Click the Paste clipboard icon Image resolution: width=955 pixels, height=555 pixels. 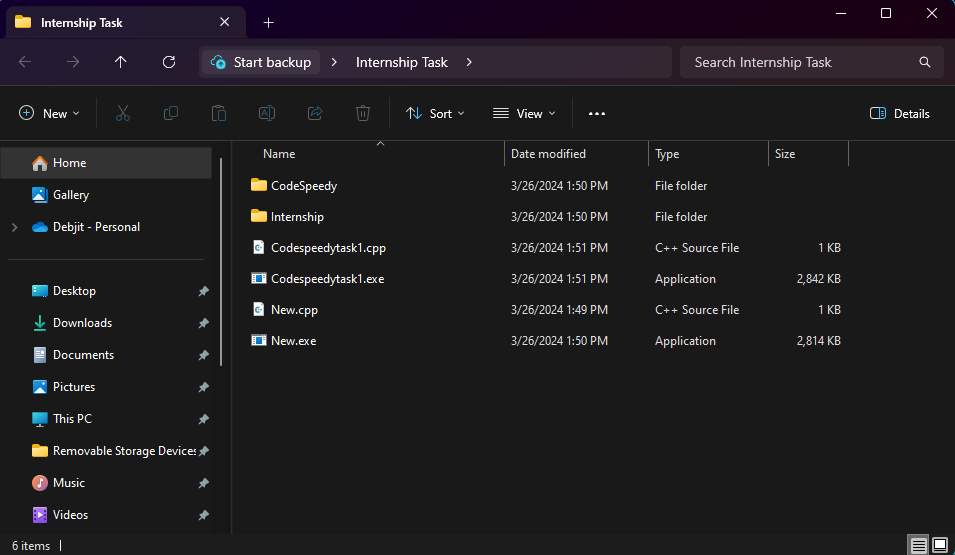tap(219, 113)
